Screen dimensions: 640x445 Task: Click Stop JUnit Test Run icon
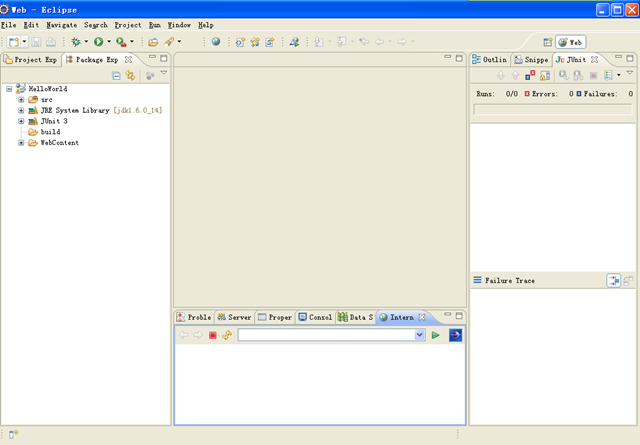(593, 76)
